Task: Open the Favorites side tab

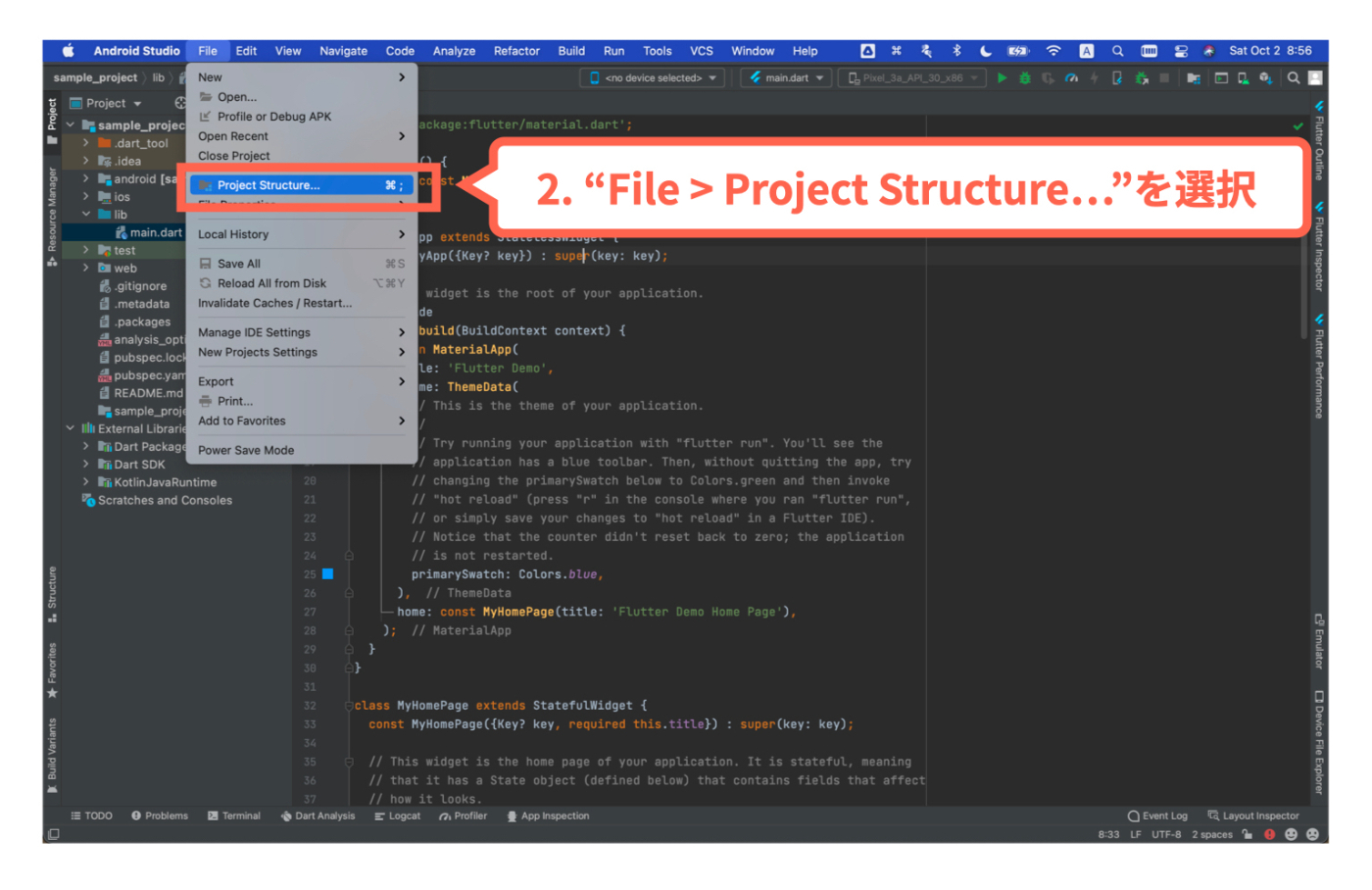Action: [x=52, y=670]
